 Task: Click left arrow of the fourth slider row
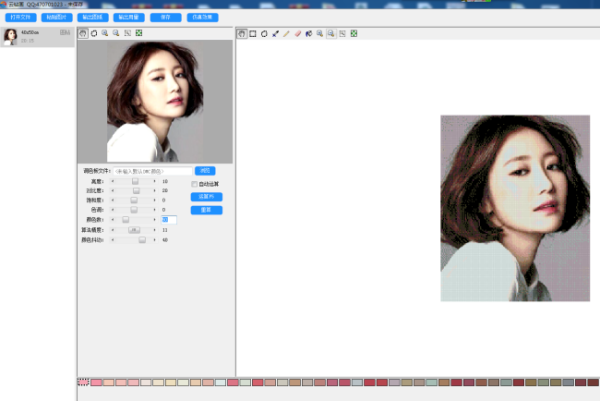coord(112,210)
